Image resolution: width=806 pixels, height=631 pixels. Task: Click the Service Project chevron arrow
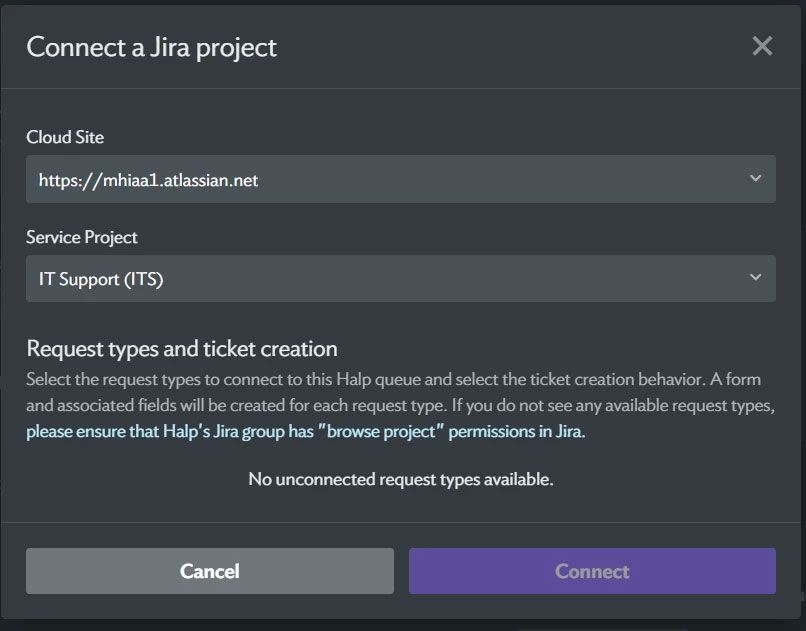[755, 277]
